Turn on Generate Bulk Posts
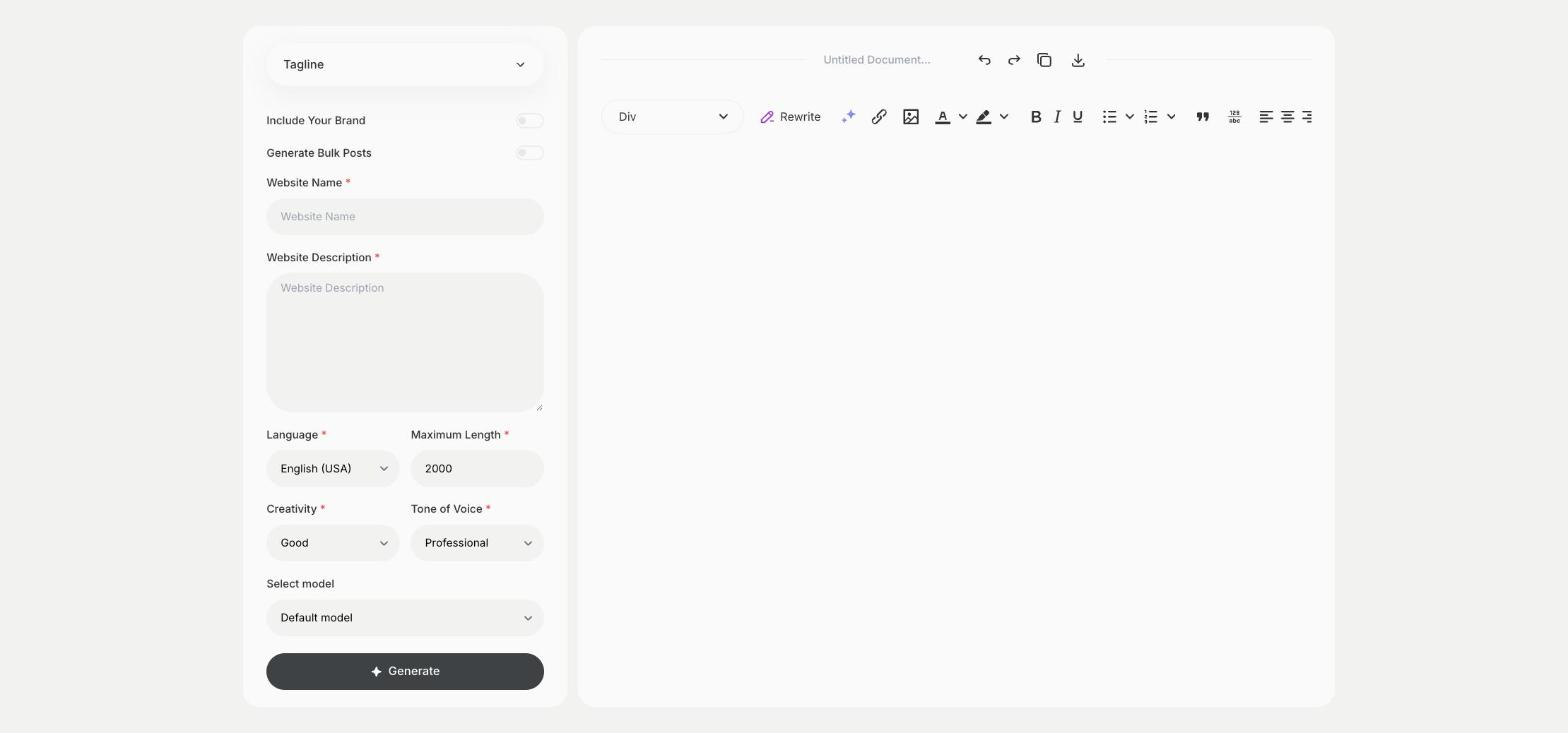Image resolution: width=1568 pixels, height=733 pixels. point(530,153)
